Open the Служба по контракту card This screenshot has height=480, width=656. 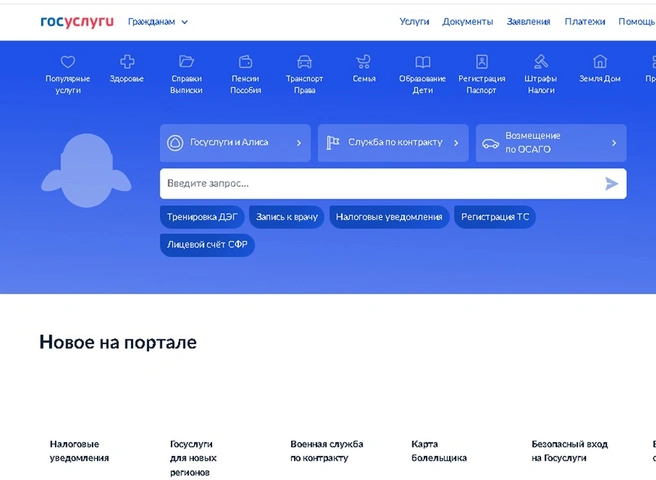393,143
